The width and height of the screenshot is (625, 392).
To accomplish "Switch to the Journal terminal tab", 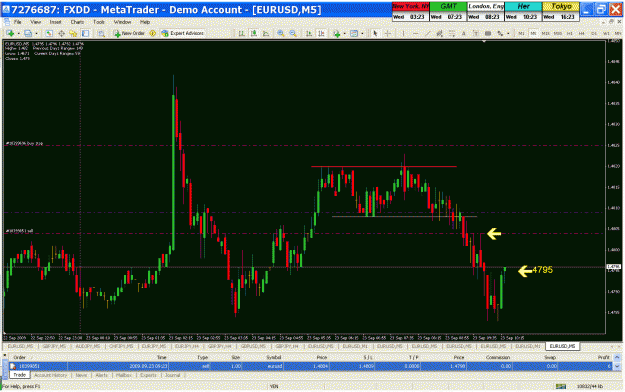I will (173, 375).
